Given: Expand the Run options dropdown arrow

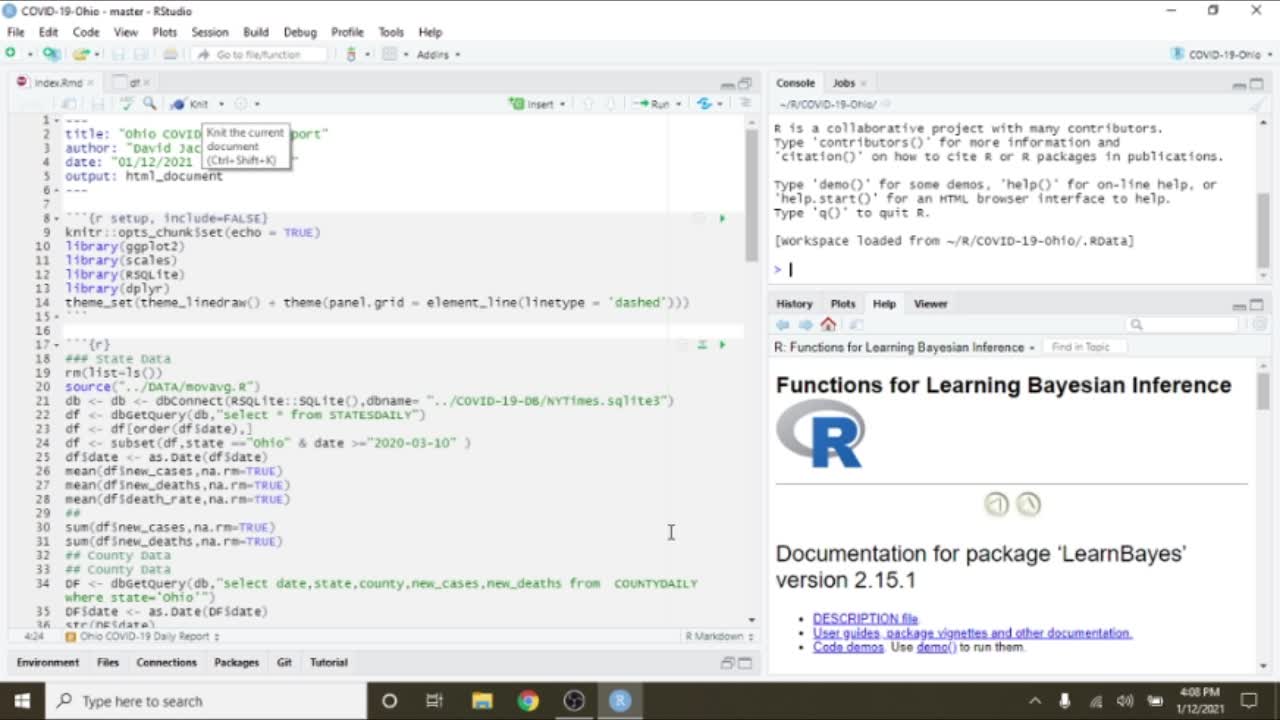Looking at the screenshot, I should click(678, 104).
